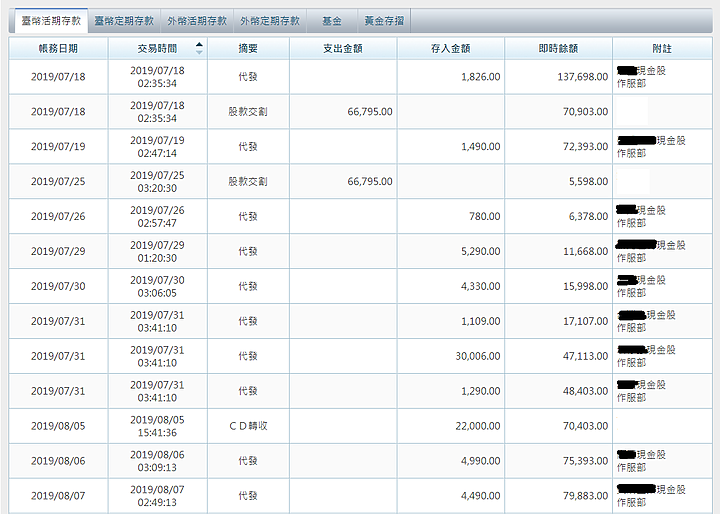Click accounting date 2019/08/07
This screenshot has height=514, width=720.
click(58, 496)
